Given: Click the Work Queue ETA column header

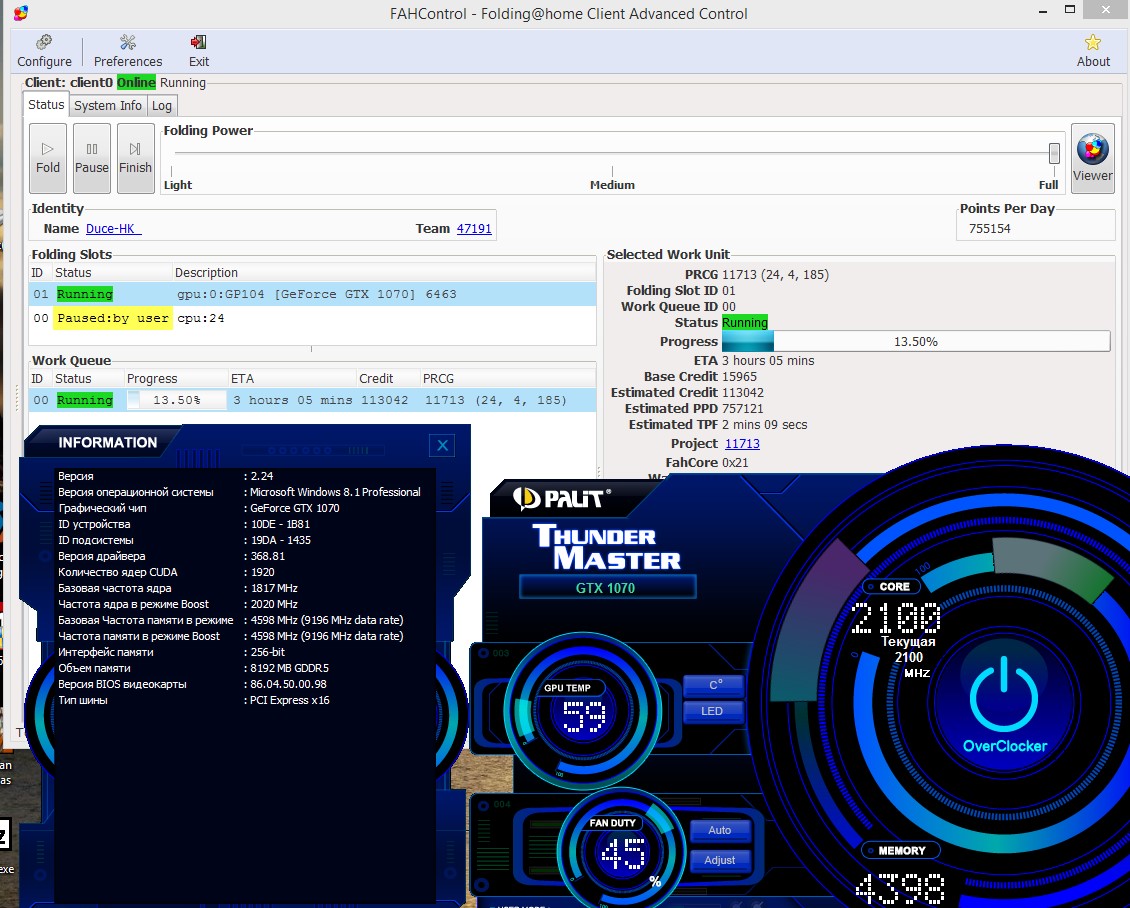Looking at the screenshot, I should tap(292, 378).
